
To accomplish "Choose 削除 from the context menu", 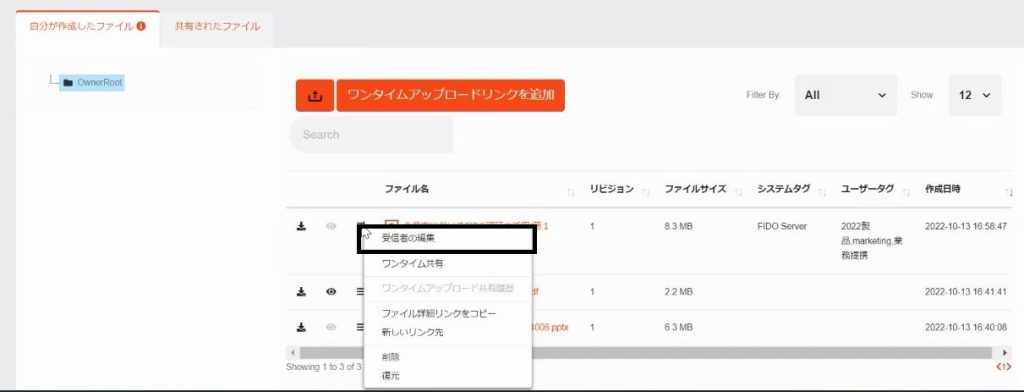I will click(447, 357).
